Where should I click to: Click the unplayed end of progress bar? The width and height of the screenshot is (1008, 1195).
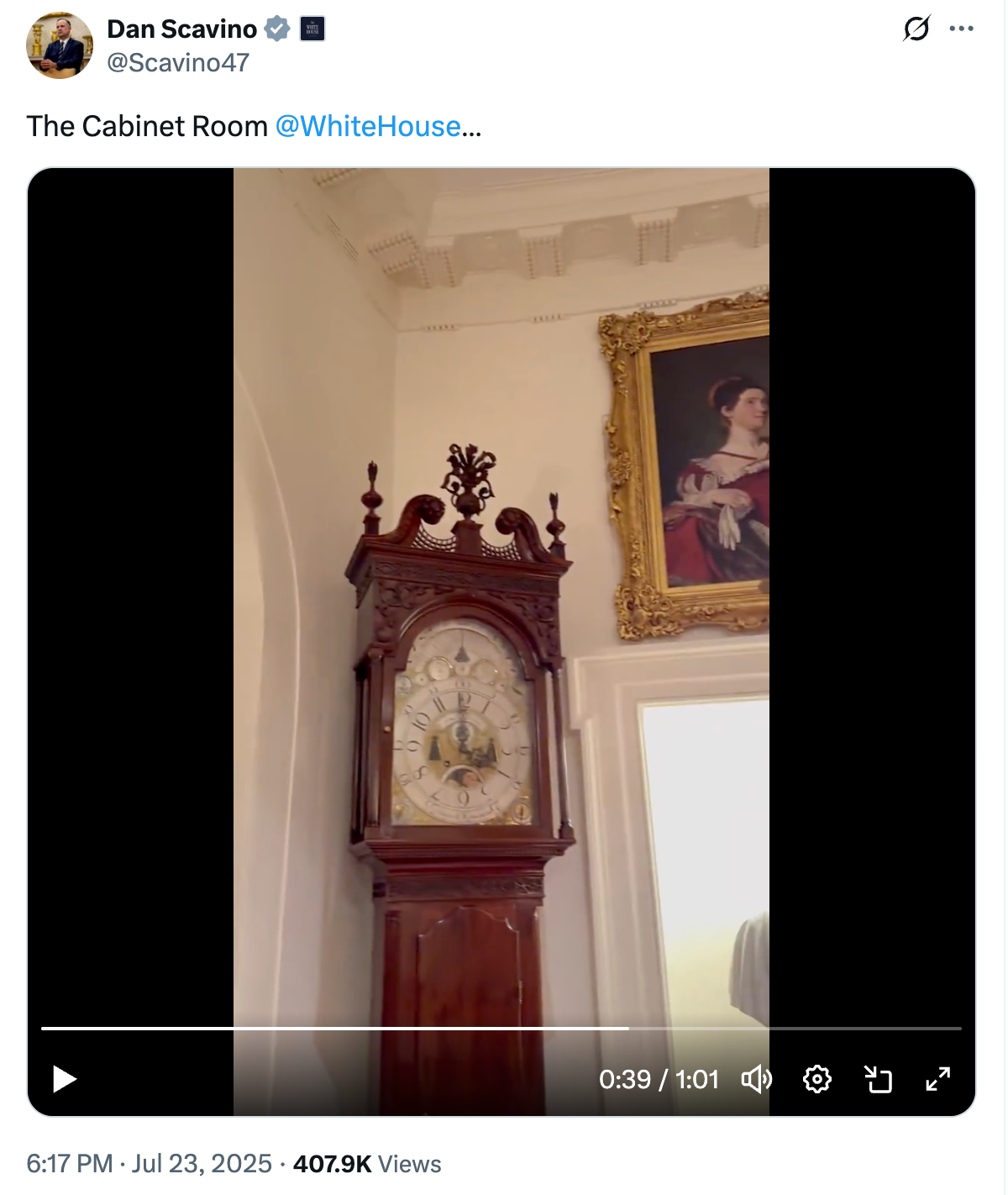point(795,1028)
